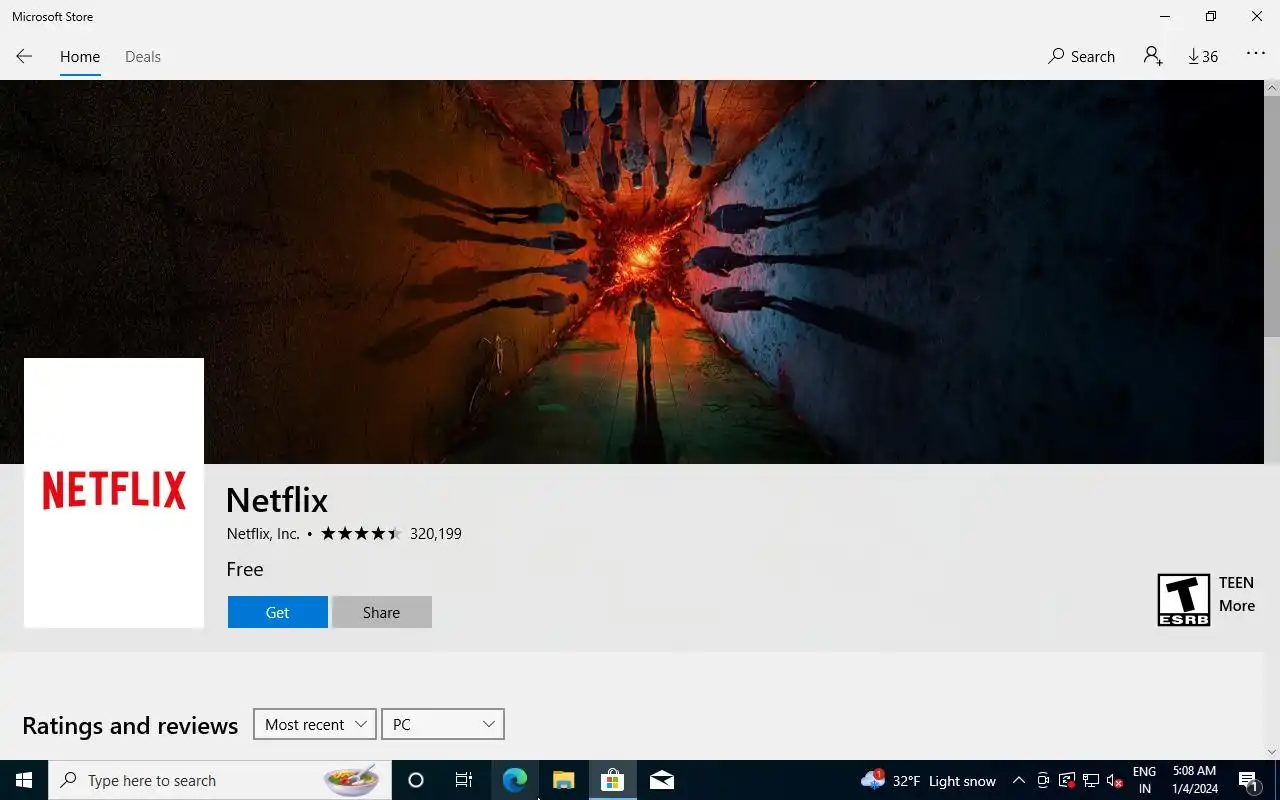Open Search in Microsoft Store

point(1081,57)
